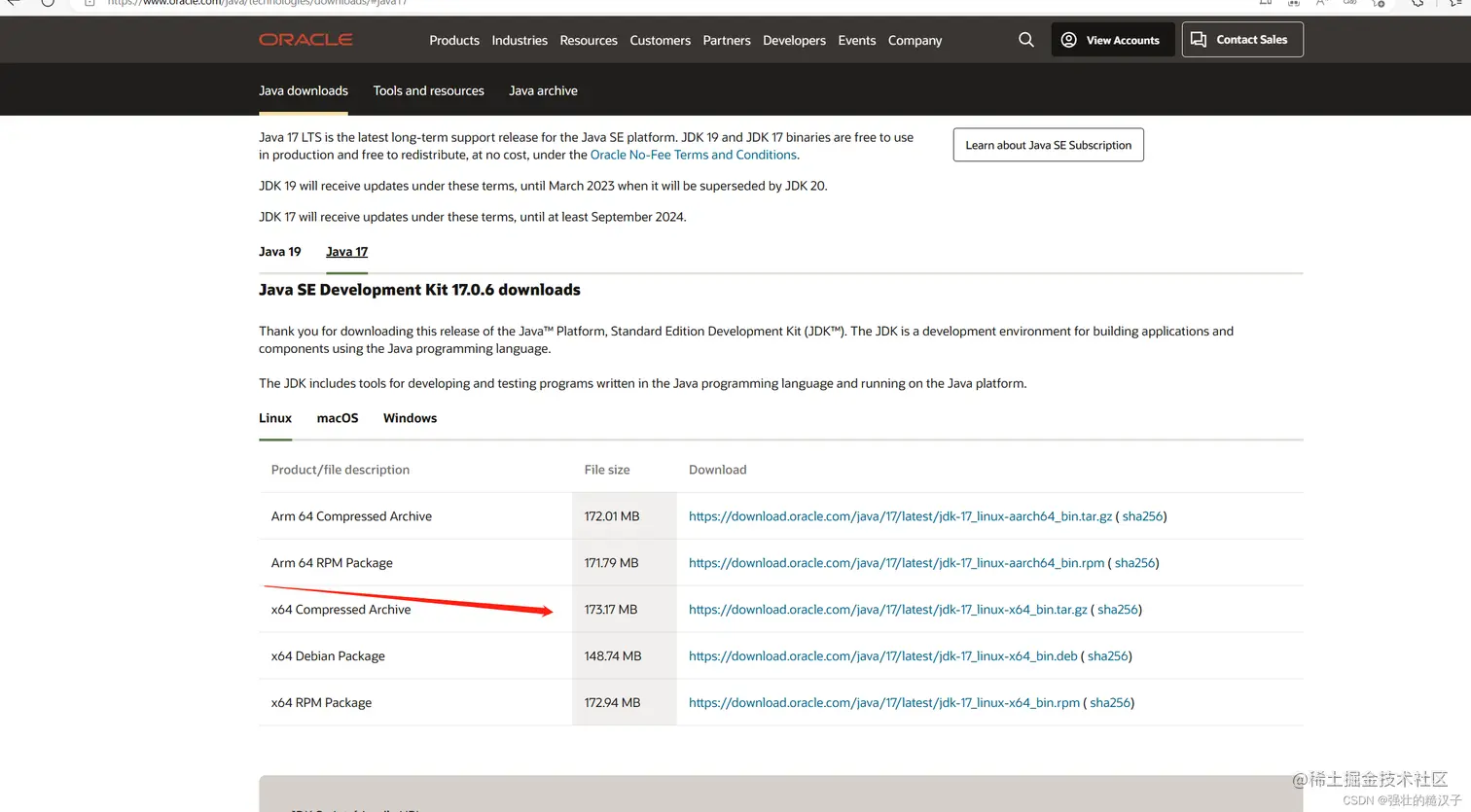
Task: Open the Events menu
Action: tap(857, 40)
